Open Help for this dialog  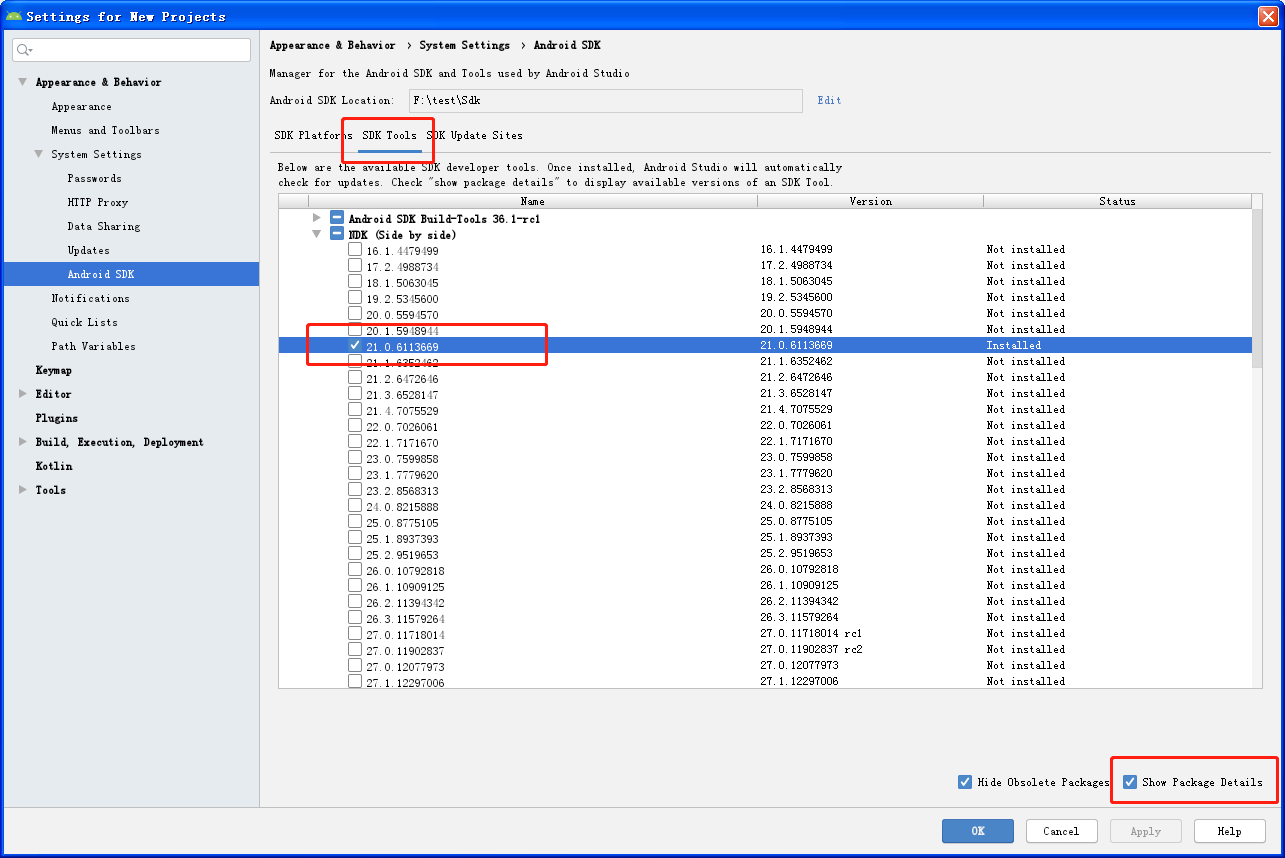(x=1229, y=831)
